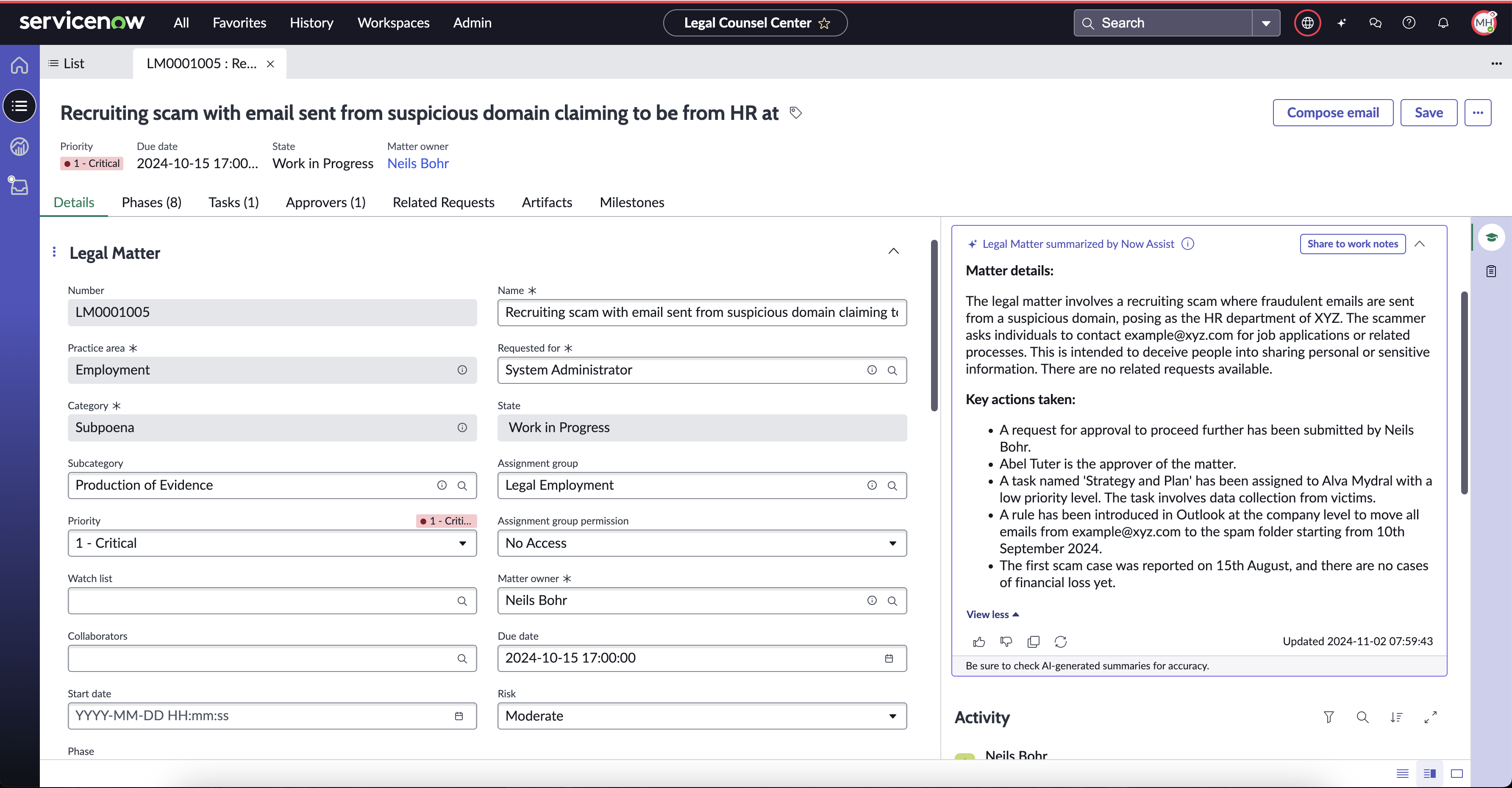
Task: Click the thumbs up icon on summary
Action: click(978, 641)
